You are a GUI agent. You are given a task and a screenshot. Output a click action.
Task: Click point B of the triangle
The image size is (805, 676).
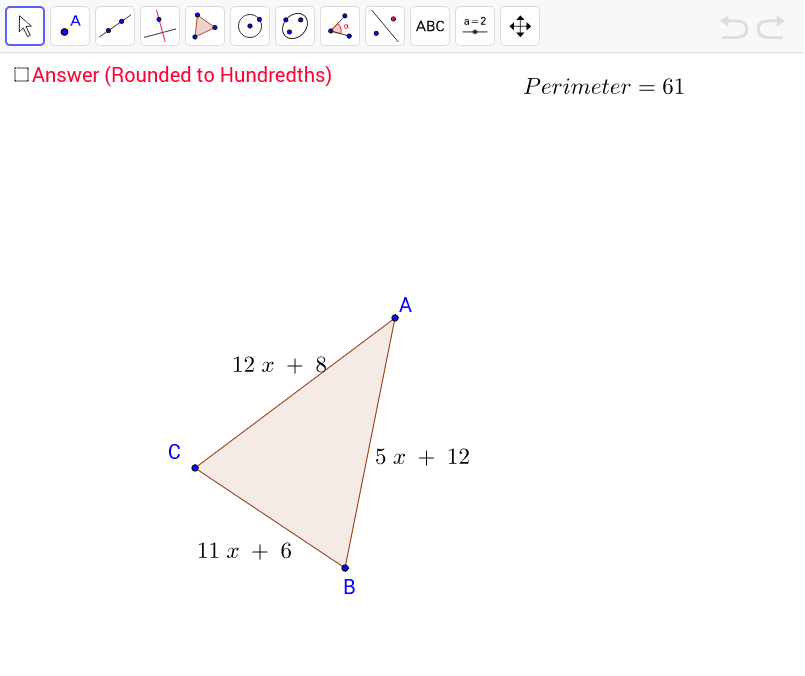pos(345,568)
